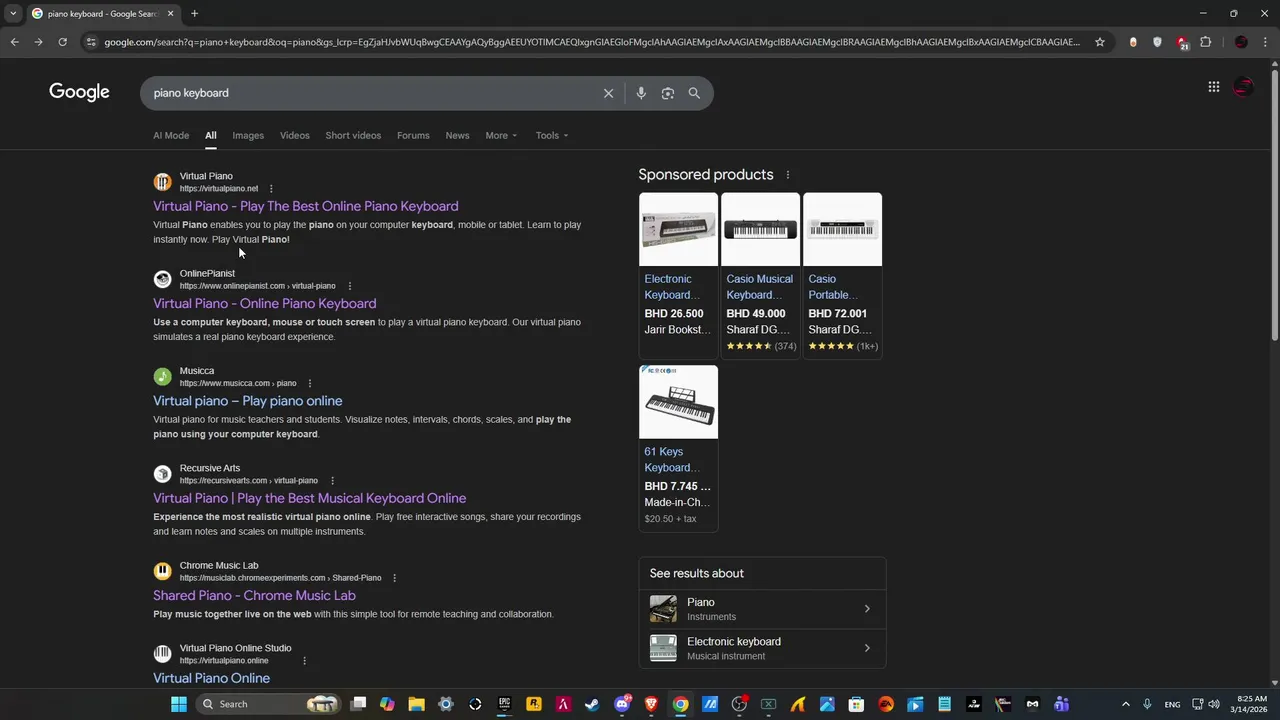Open search by image camera icon
The width and height of the screenshot is (1280, 720).
[667, 93]
